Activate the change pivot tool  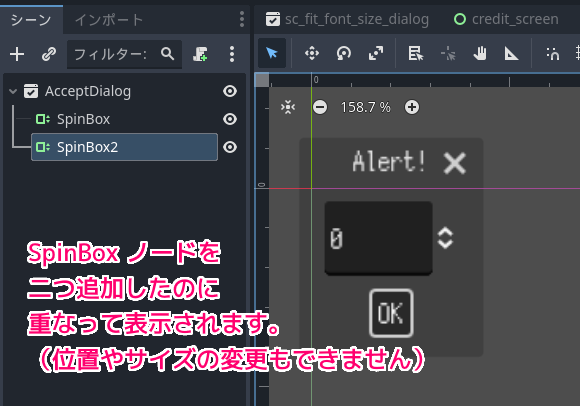[x=448, y=54]
